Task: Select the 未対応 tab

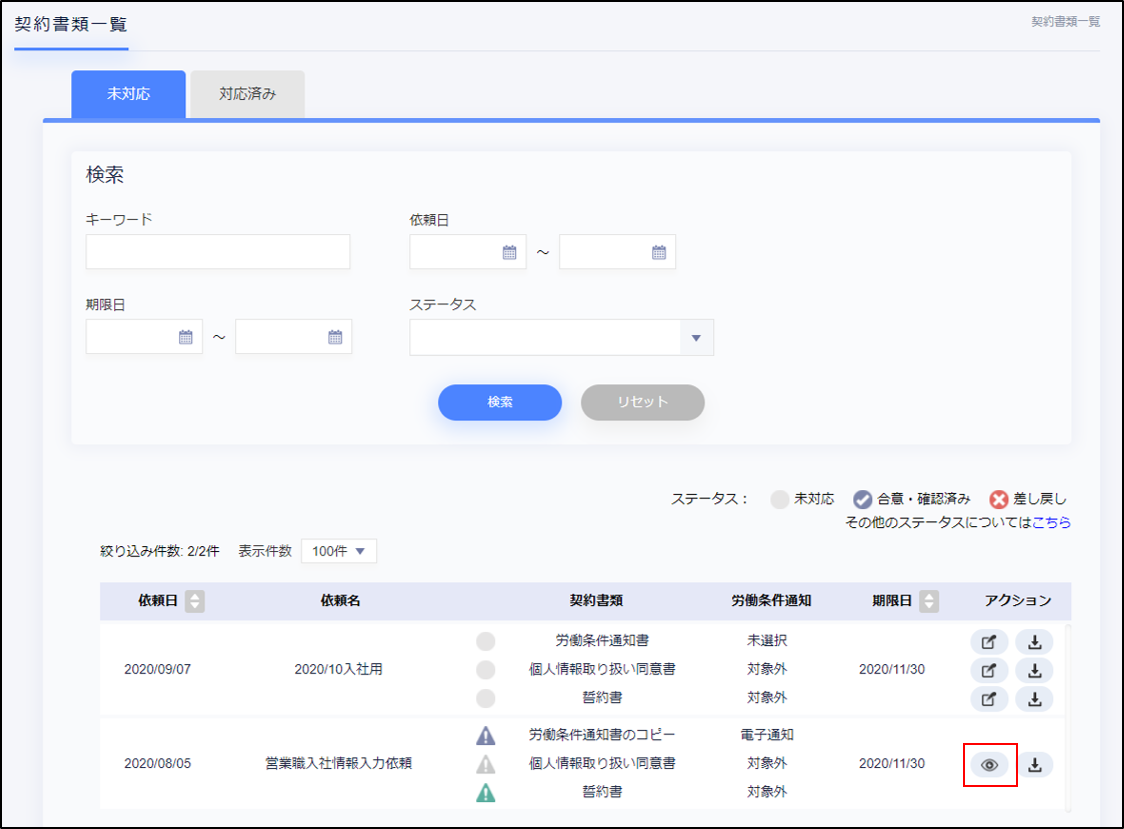Action: tap(128, 95)
